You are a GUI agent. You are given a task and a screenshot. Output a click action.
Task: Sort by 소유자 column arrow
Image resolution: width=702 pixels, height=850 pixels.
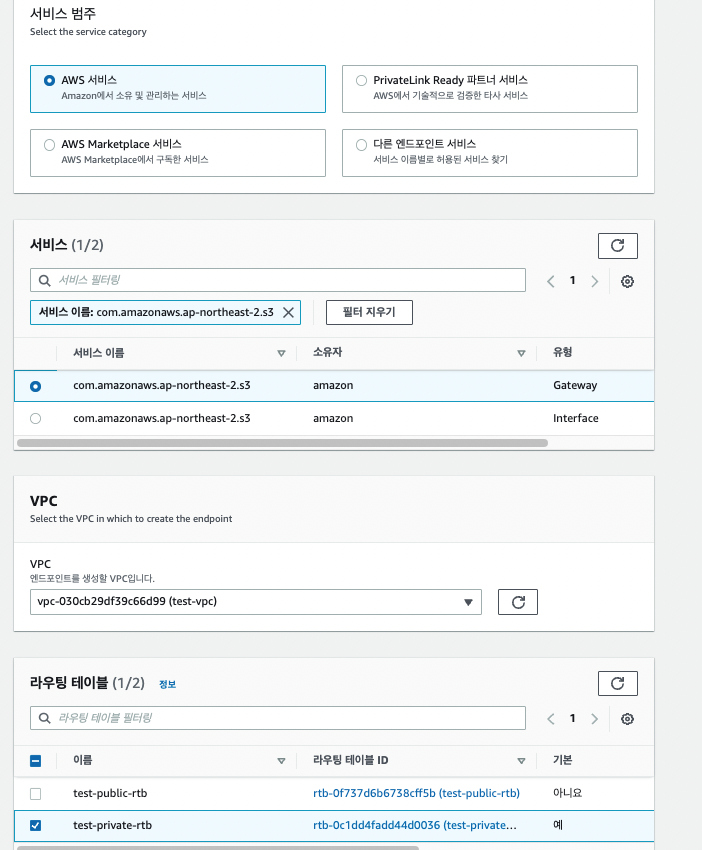point(521,353)
